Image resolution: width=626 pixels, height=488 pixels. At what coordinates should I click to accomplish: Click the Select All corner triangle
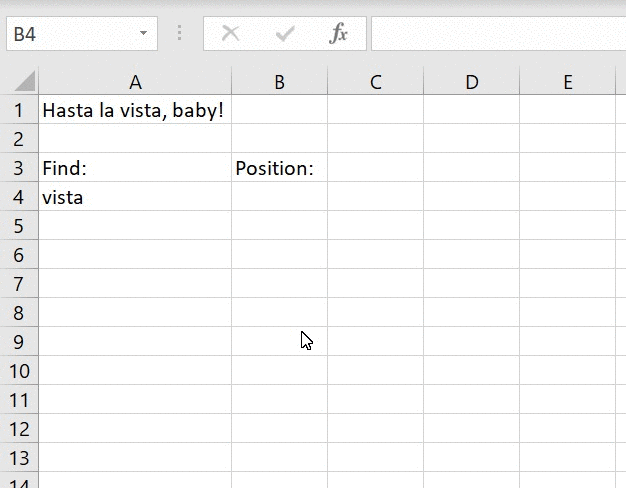[24, 82]
